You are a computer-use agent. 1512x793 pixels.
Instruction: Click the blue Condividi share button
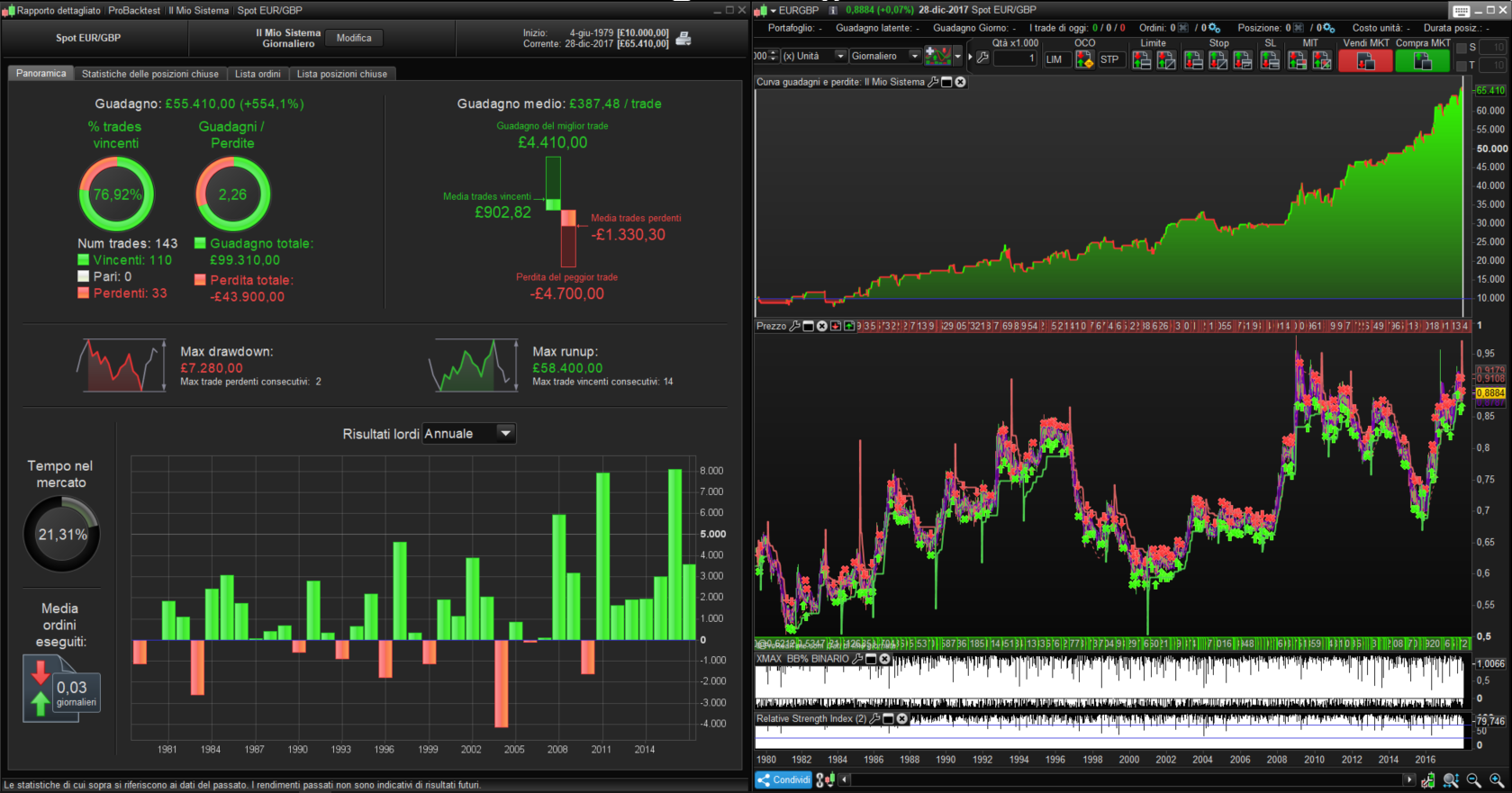point(783,780)
